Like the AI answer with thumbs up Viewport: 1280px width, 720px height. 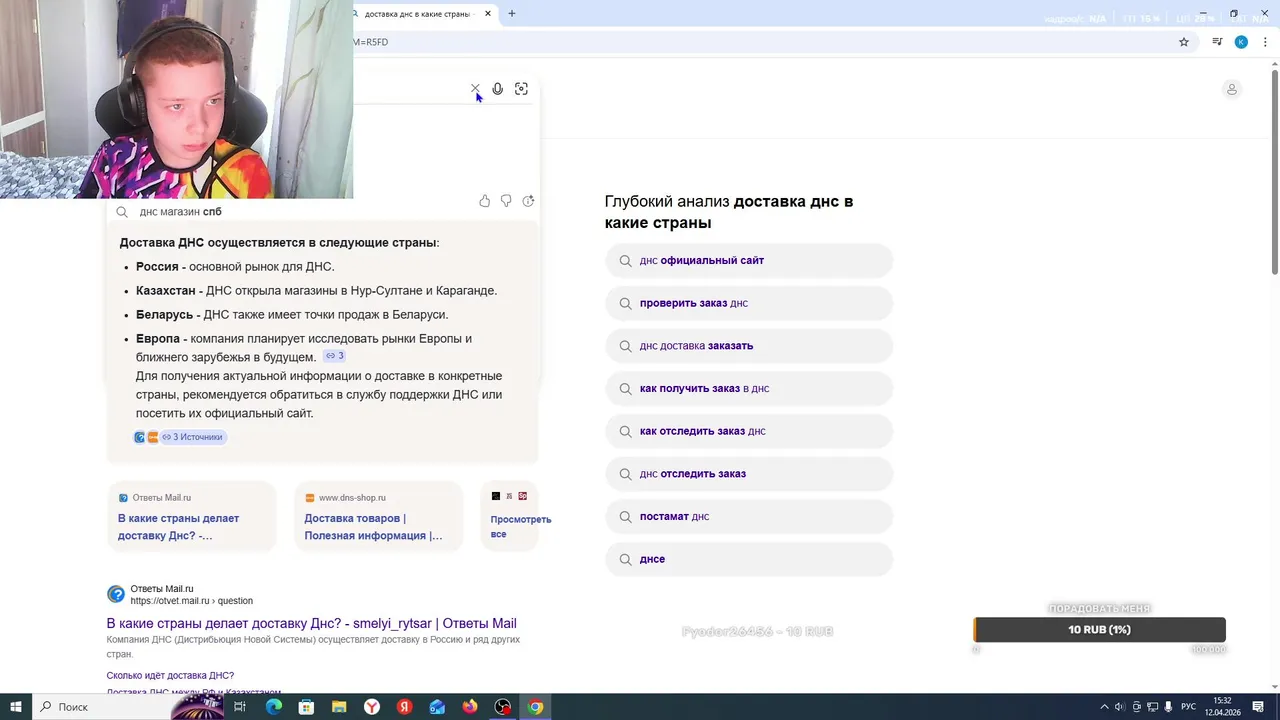click(x=485, y=201)
